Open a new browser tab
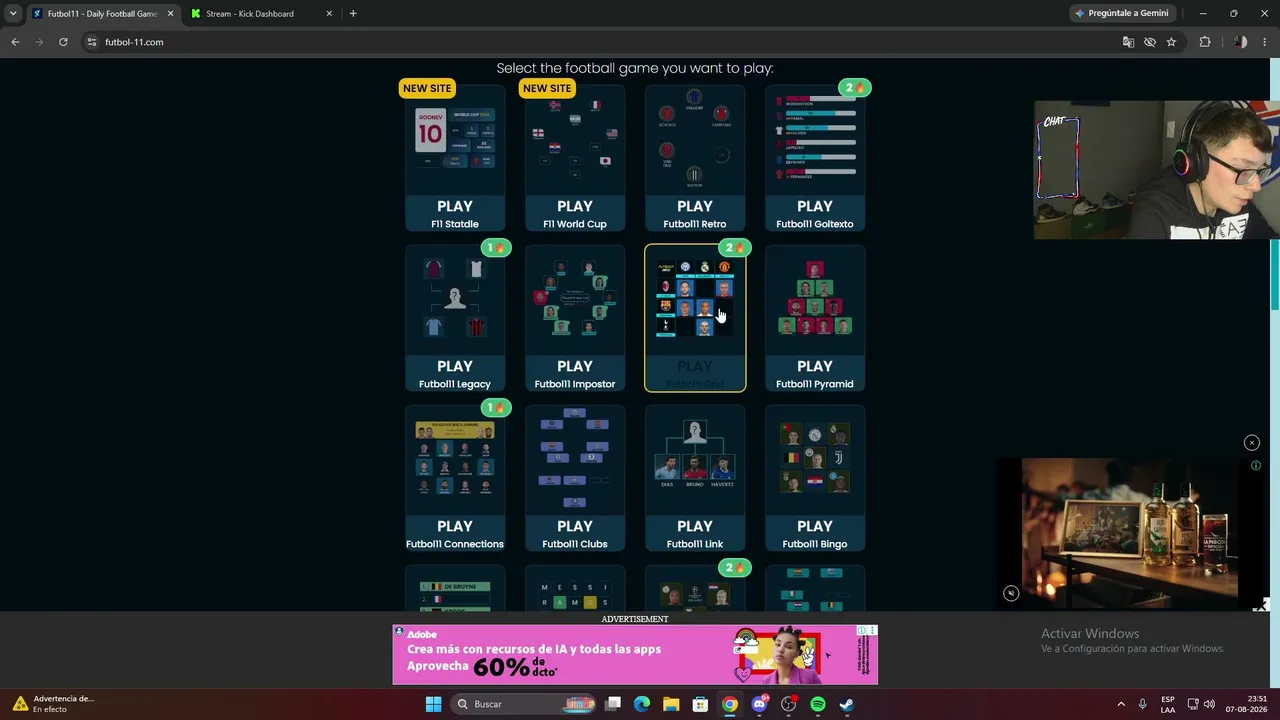This screenshot has height=720, width=1280. (x=353, y=14)
